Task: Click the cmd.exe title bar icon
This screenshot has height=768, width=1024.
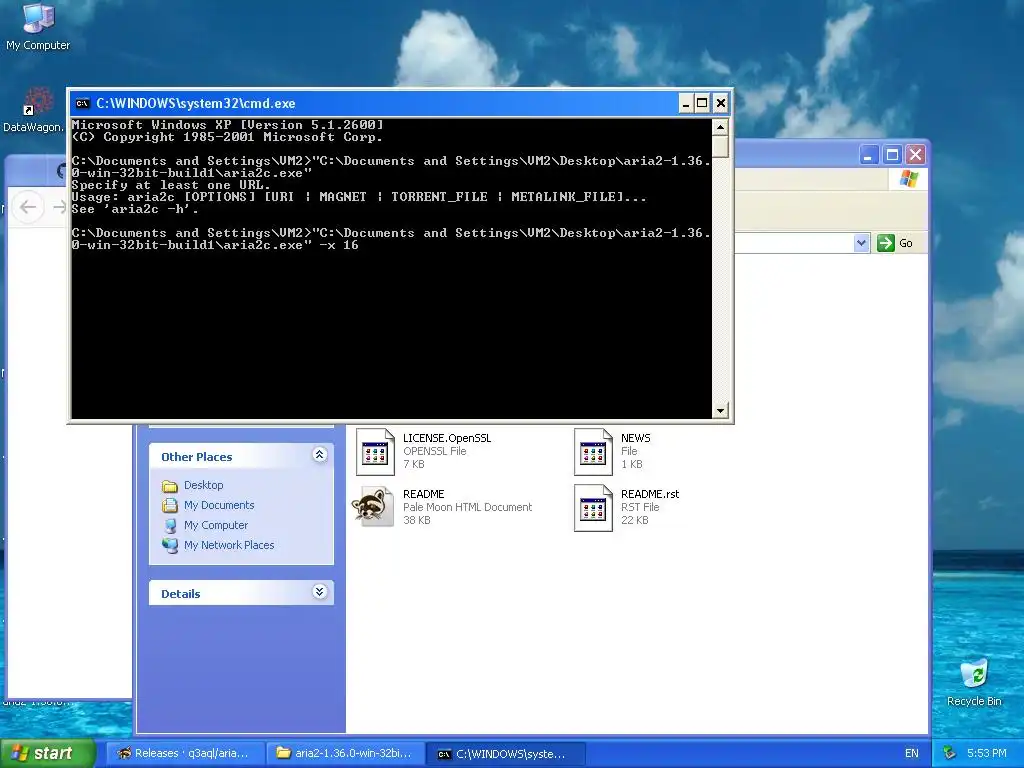Action: click(82, 103)
